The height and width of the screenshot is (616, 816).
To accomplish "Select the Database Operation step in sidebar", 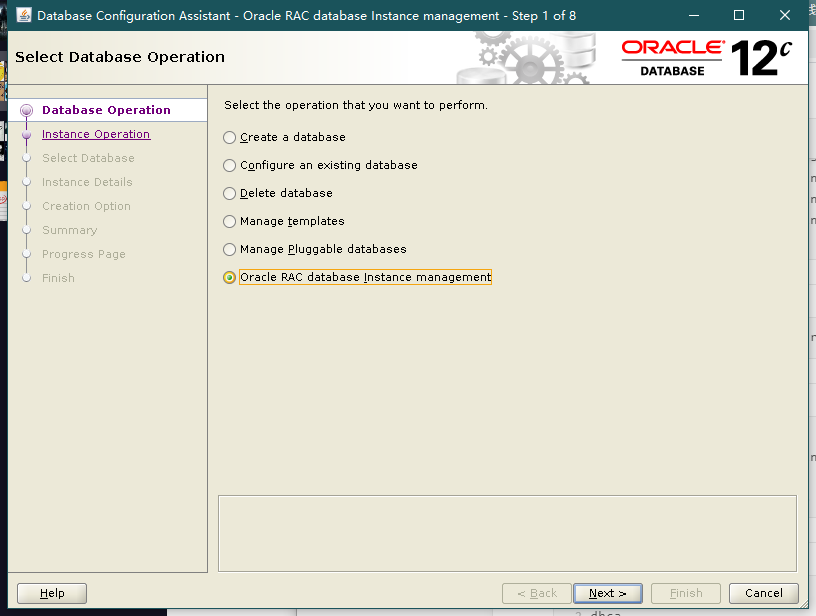I will 106,110.
